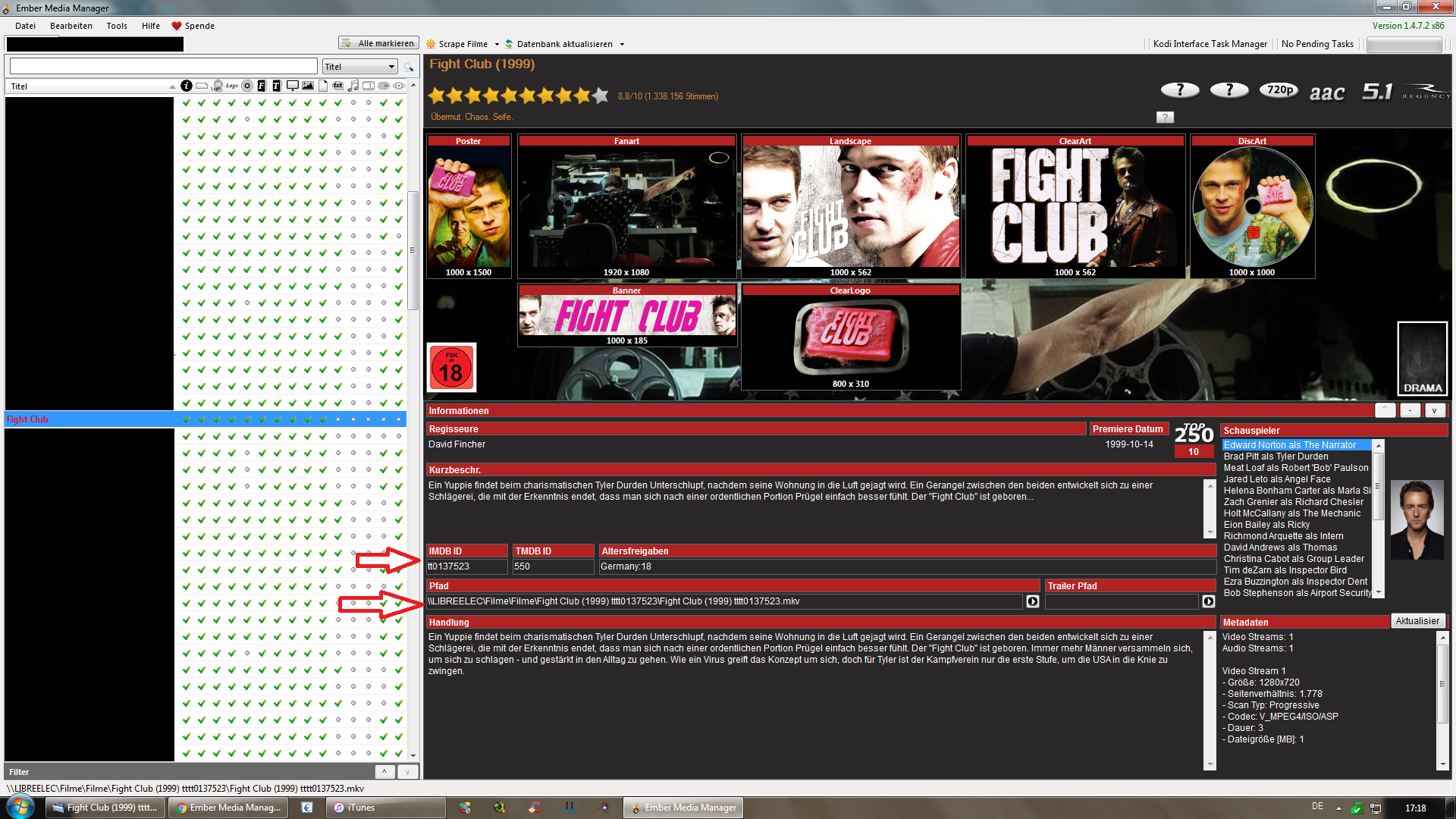This screenshot has height=819, width=1456.
Task: Open the trailer path play button
Action: point(1208,601)
